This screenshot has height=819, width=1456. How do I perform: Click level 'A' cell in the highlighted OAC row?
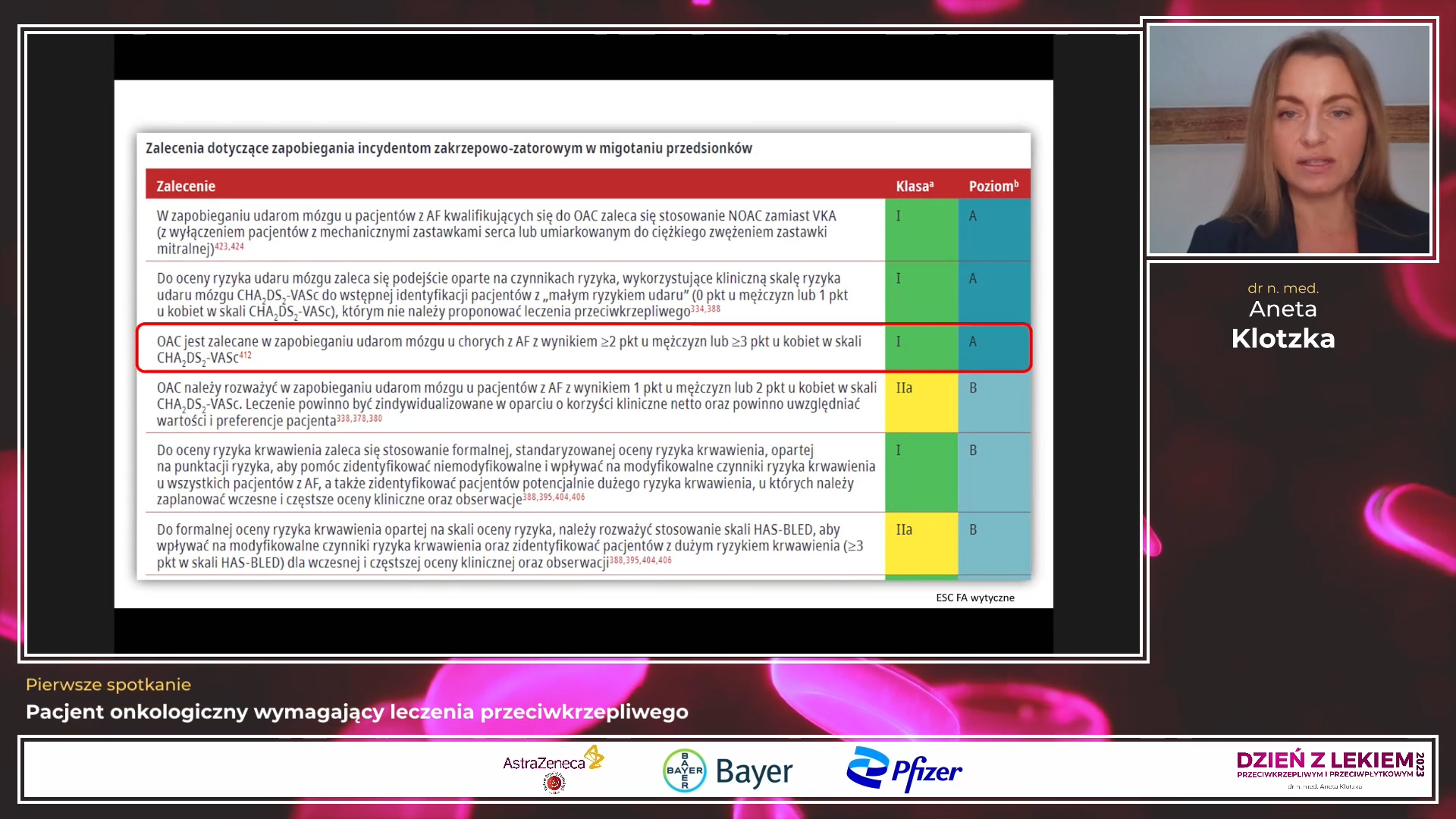point(994,348)
